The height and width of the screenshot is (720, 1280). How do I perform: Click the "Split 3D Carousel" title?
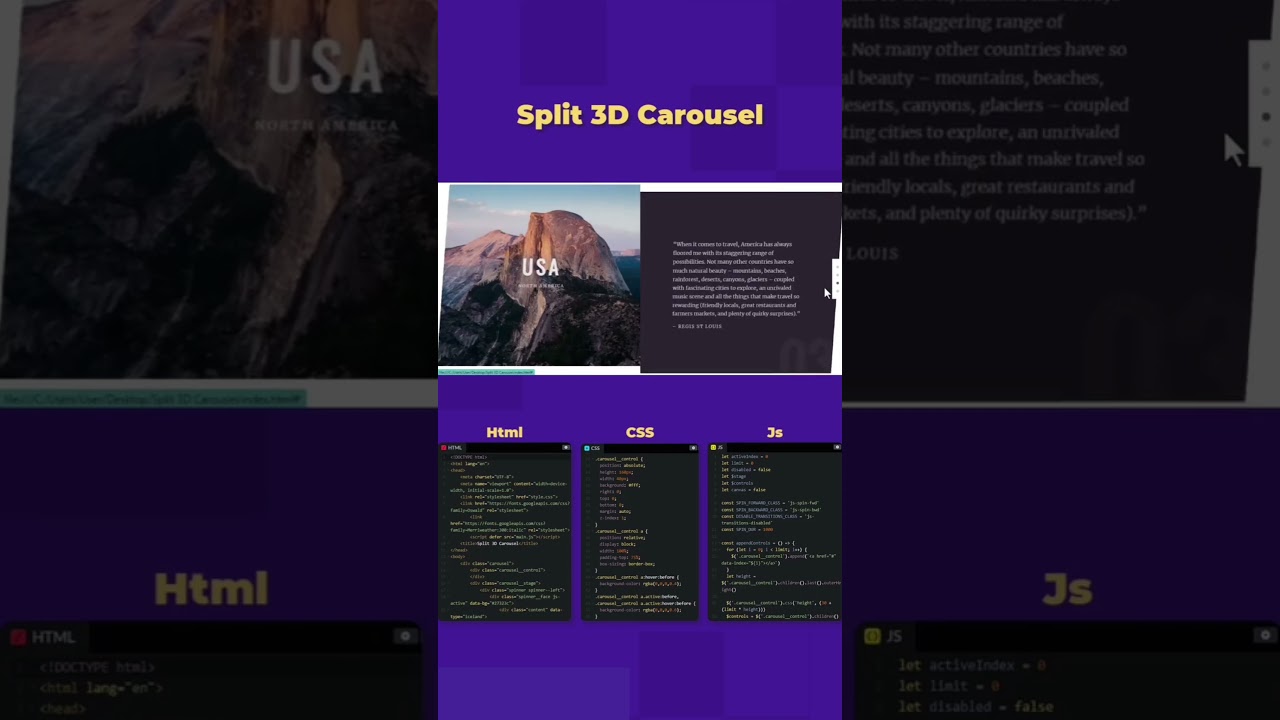[640, 114]
